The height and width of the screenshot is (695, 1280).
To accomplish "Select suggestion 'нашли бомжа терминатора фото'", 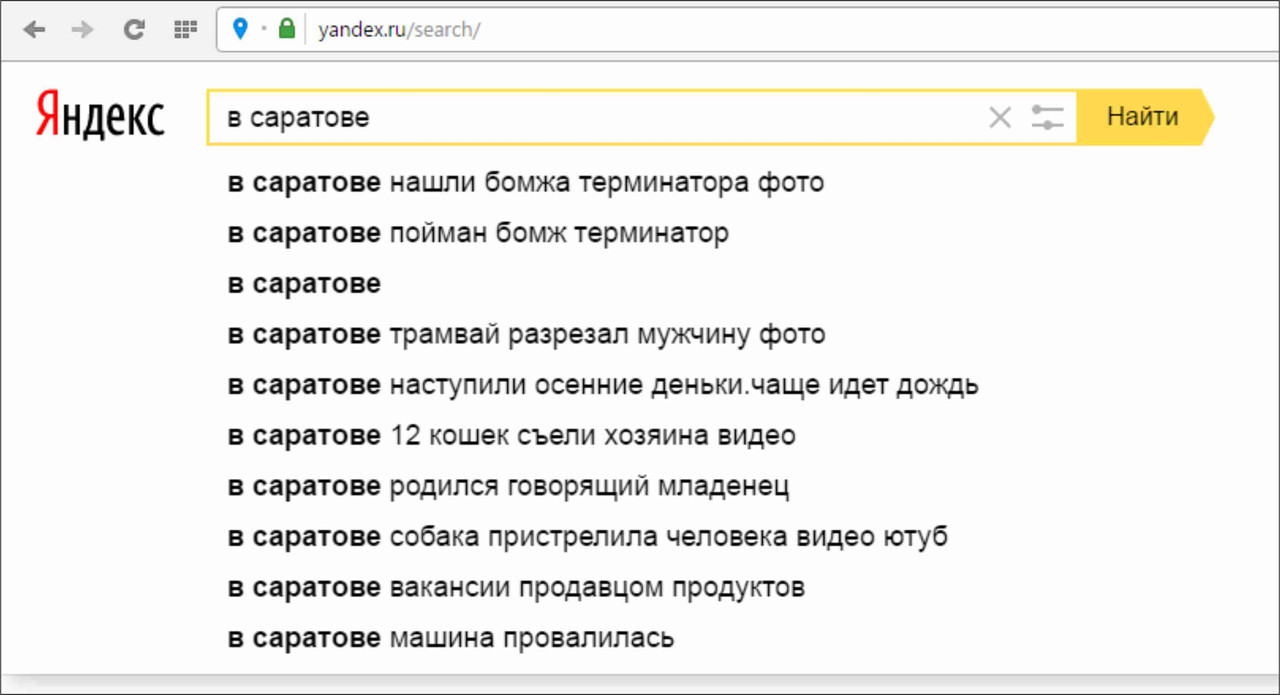I will (526, 183).
